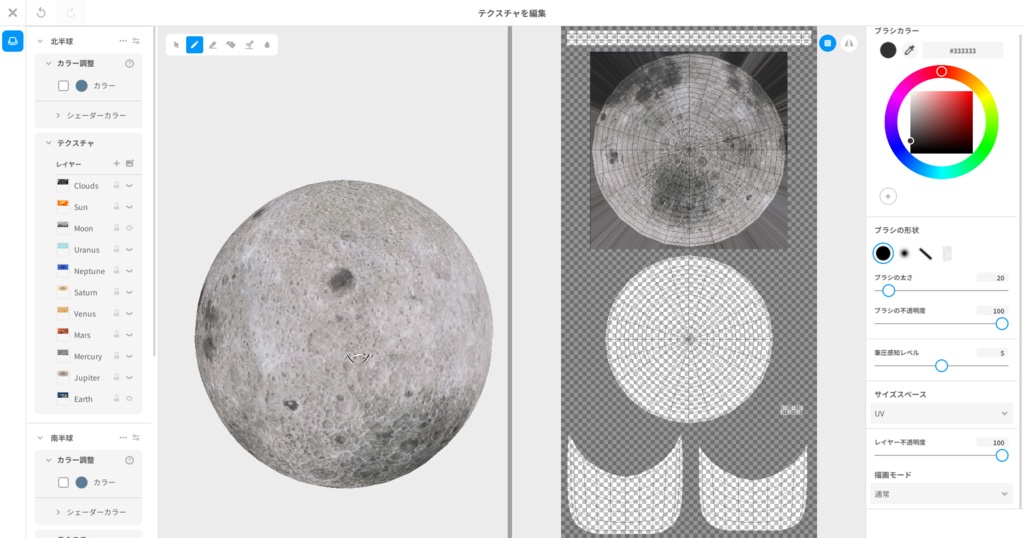1024x538 pixels.
Task: Open the サイズスペース UV dropdown
Action: pyautogui.click(x=941, y=413)
